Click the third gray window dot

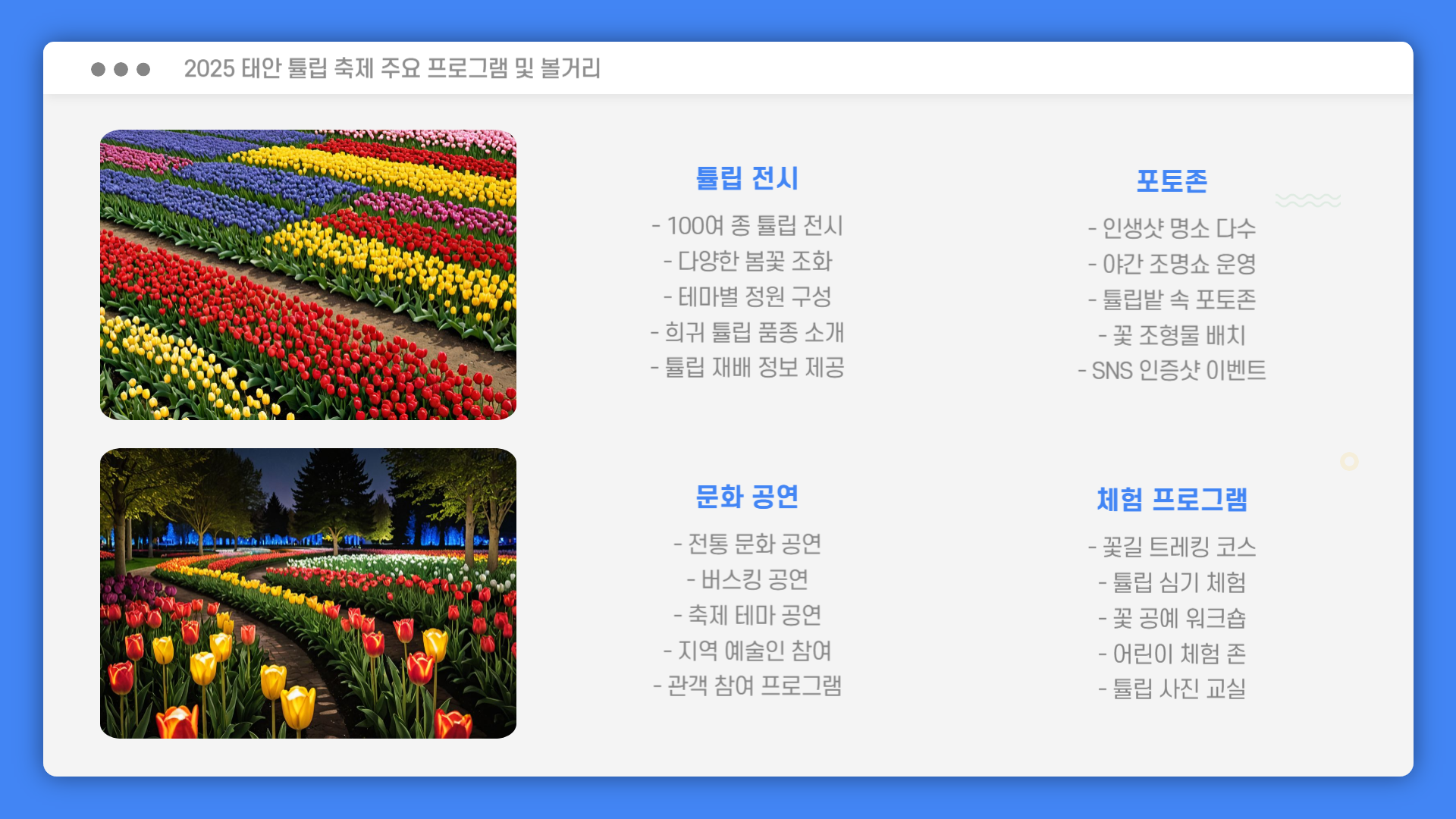tap(143, 69)
